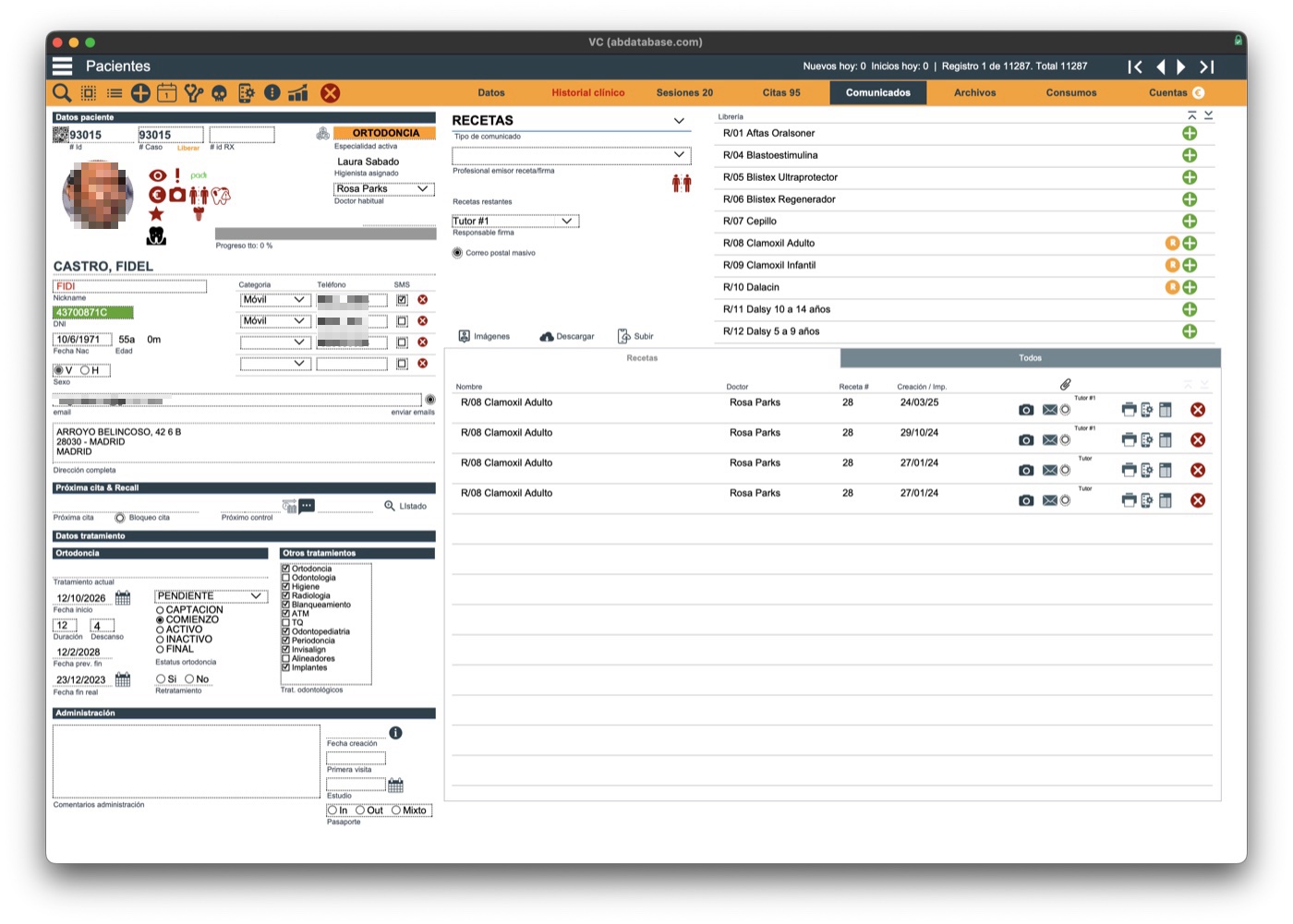Screen dimensions: 1293x924
Task: Open the calendar icon in the toolbar
Action: 166,92
